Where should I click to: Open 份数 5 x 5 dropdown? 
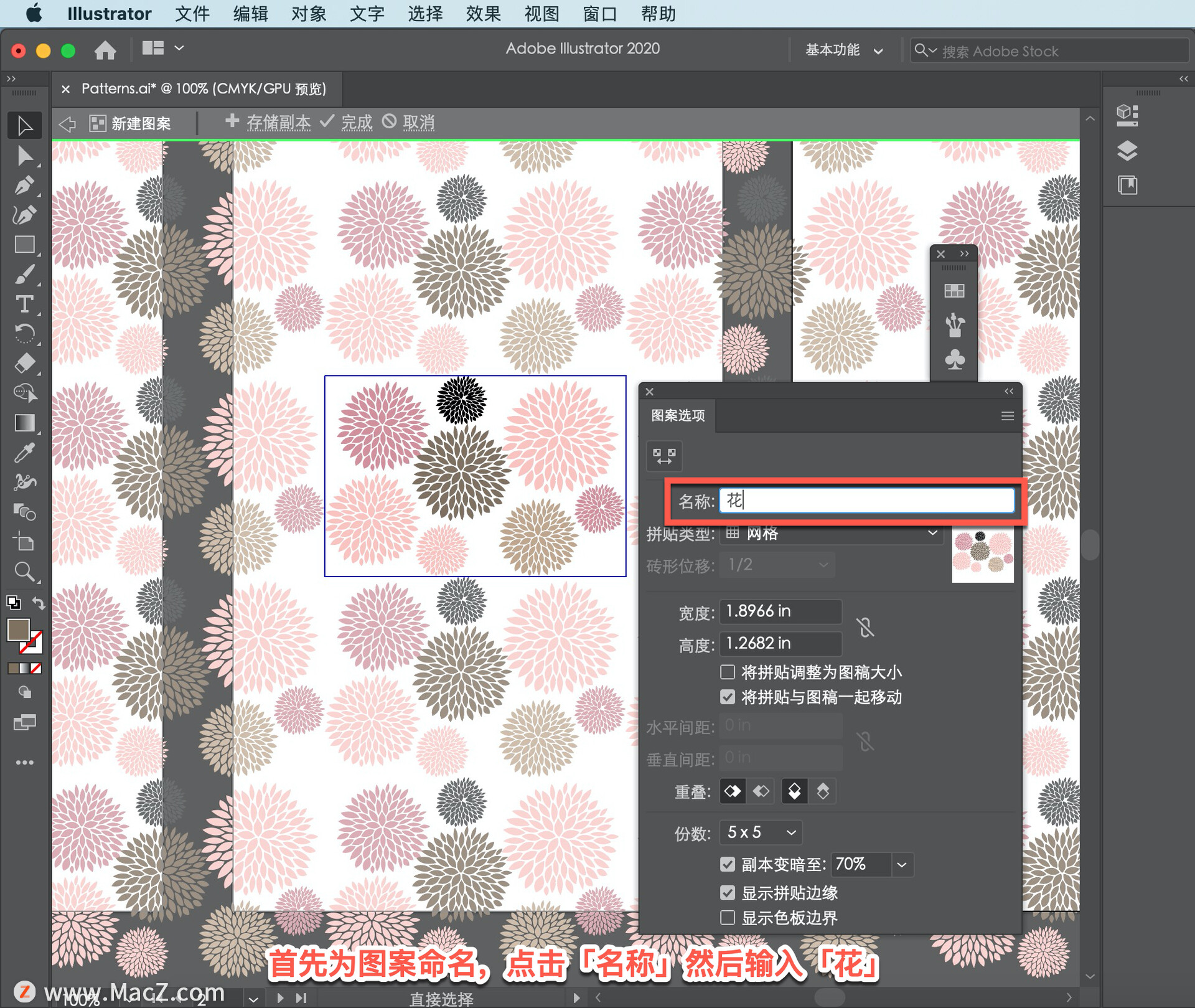761,832
